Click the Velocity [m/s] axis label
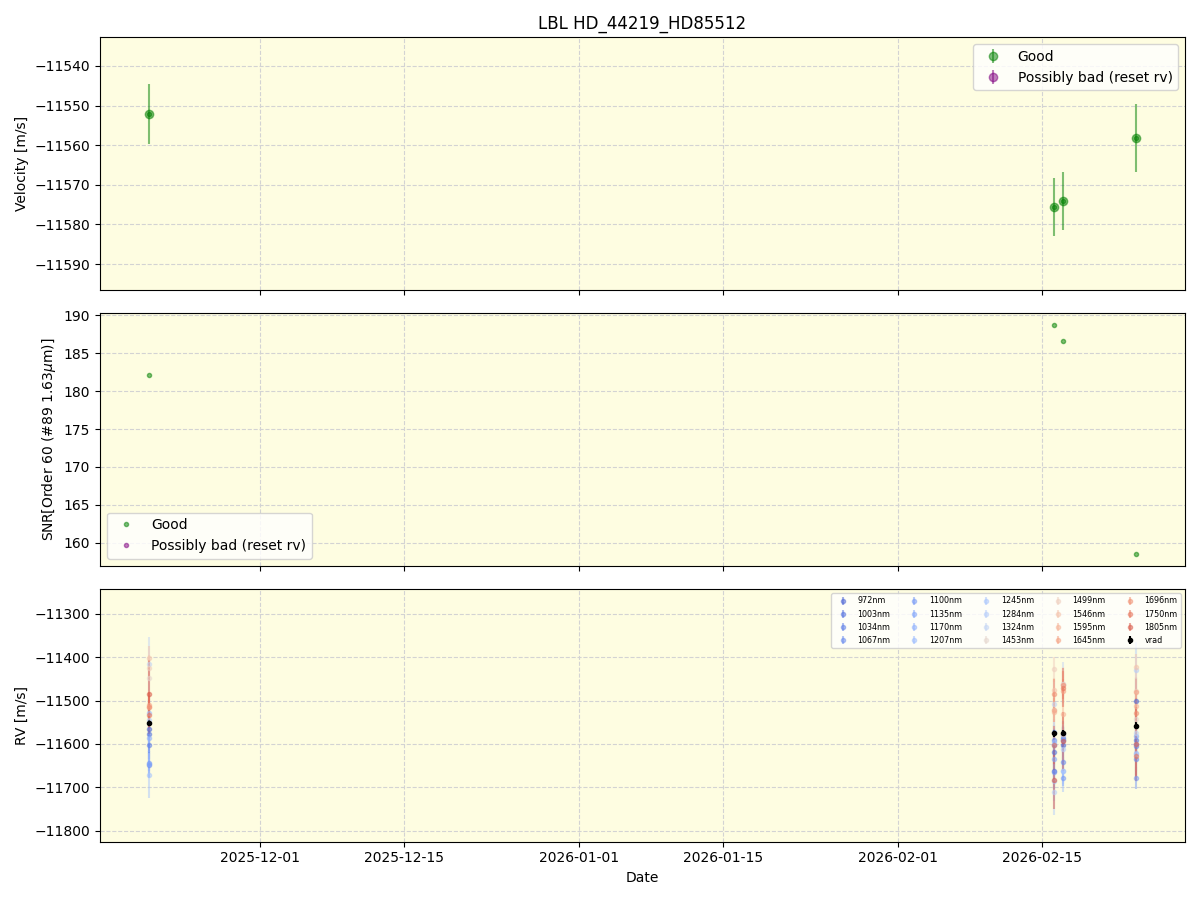1200x900 pixels. [x=21, y=164]
